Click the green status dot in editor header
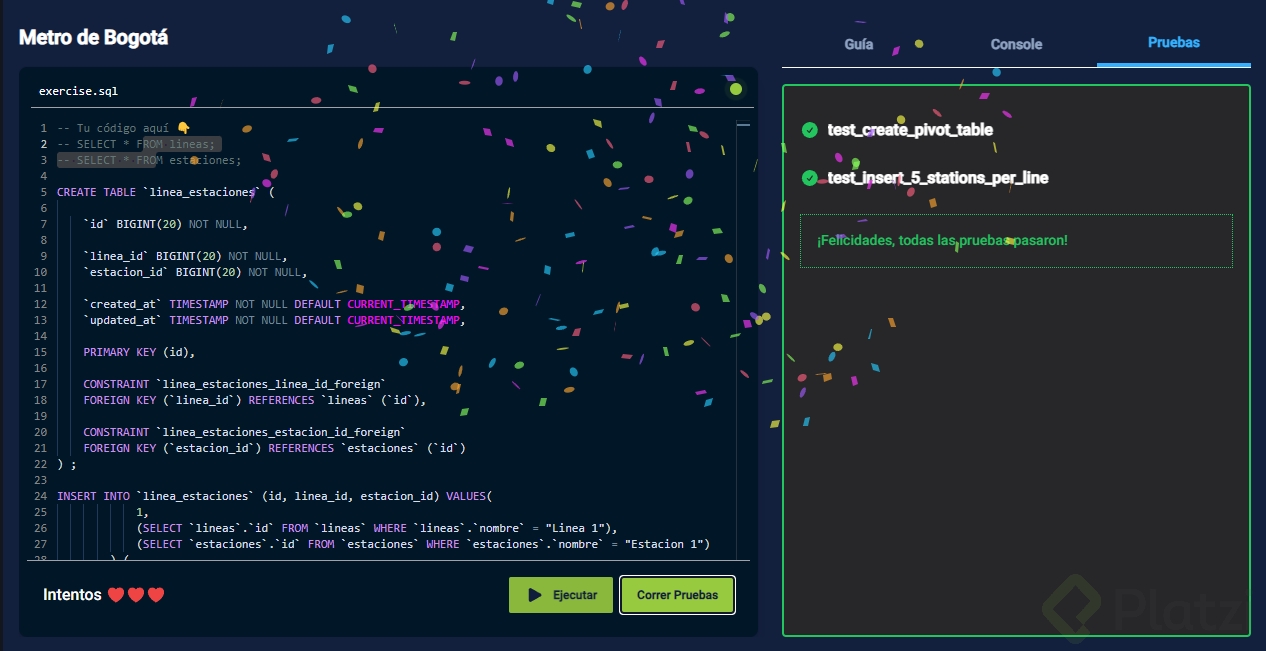 click(x=736, y=89)
